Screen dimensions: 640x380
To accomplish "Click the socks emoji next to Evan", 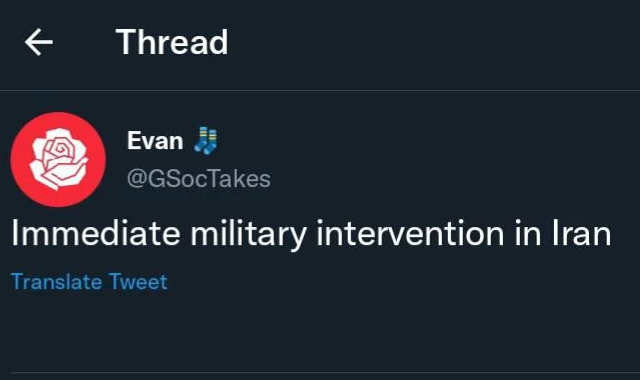I will click(206, 141).
